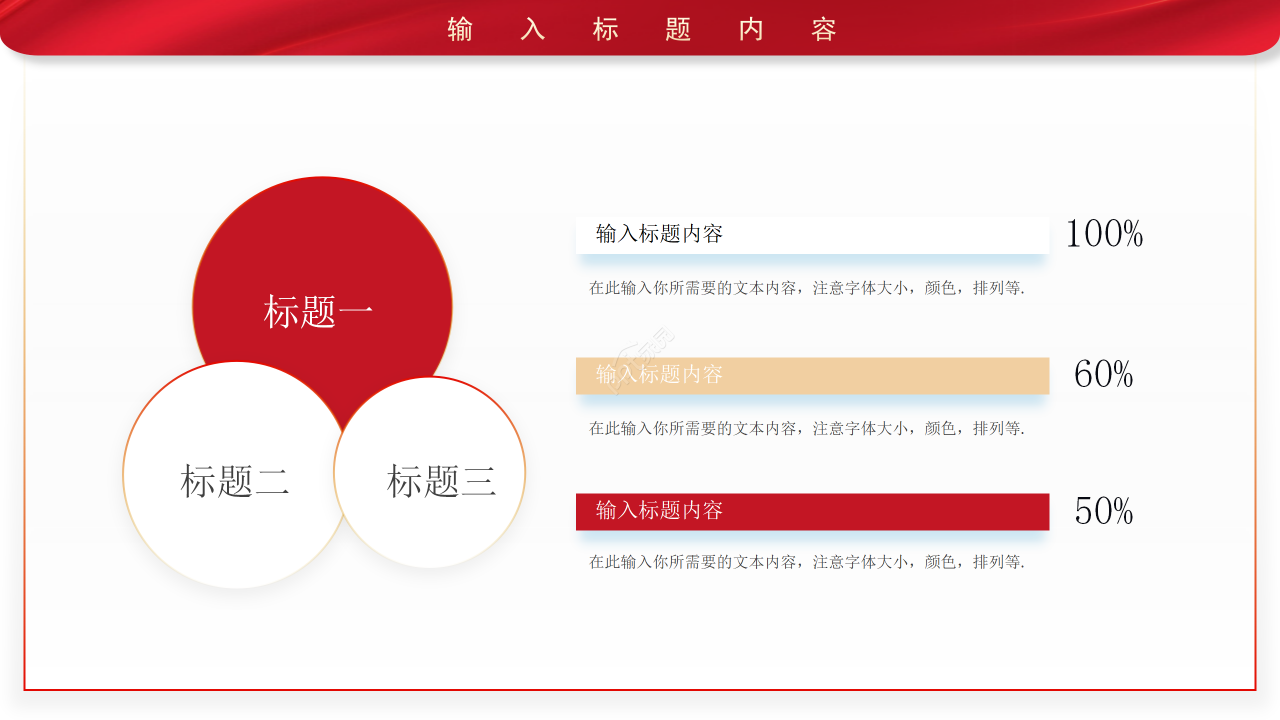The height and width of the screenshot is (720, 1280).
Task: Select the tan 输入标题内容 bar beside 60%
Action: 813,375
